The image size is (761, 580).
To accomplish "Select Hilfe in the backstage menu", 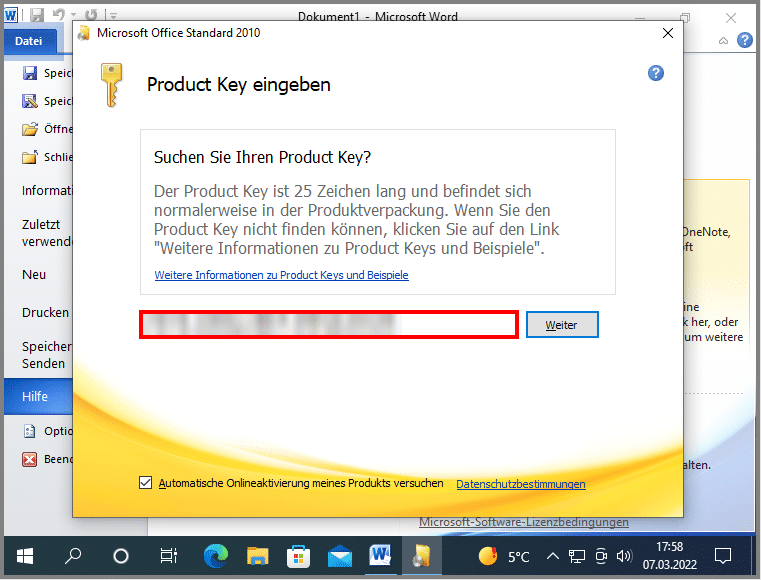I will pos(36,397).
